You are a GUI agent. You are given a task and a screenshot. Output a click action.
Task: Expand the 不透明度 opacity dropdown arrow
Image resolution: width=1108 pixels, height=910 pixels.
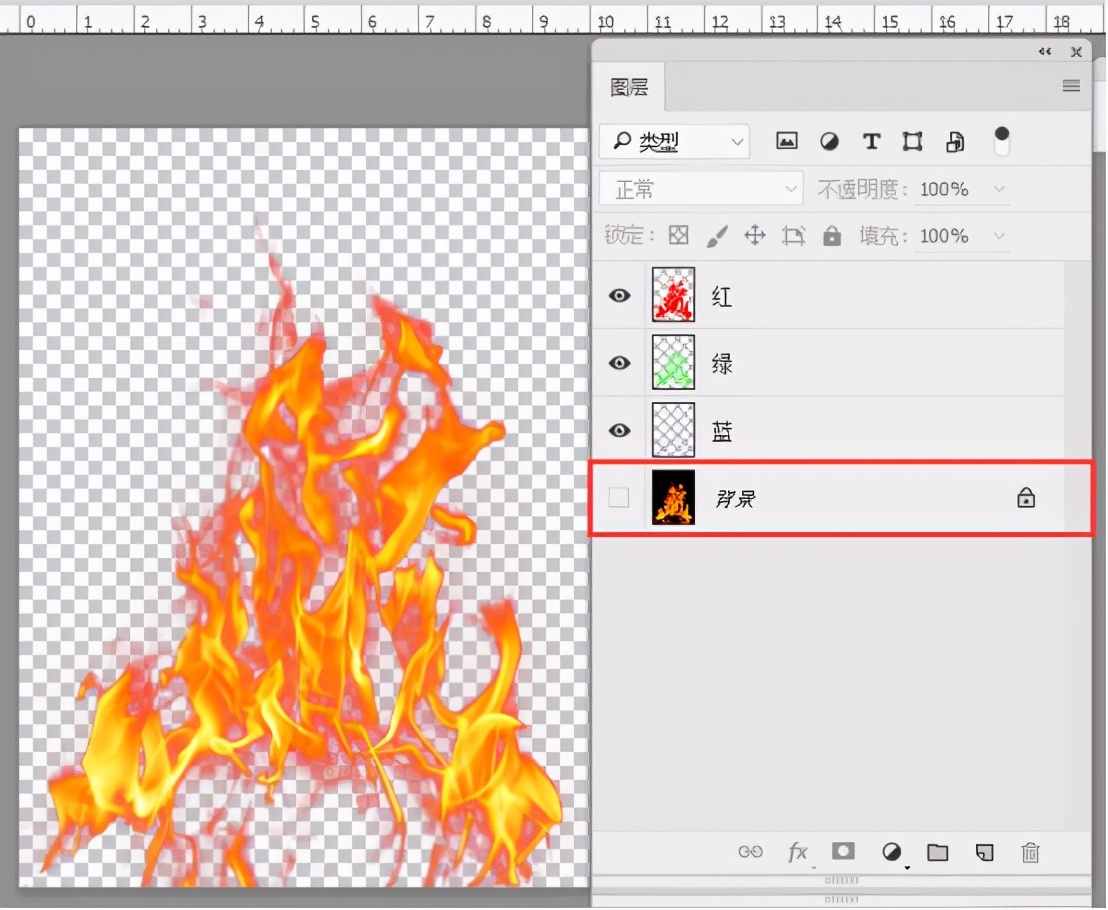[997, 189]
